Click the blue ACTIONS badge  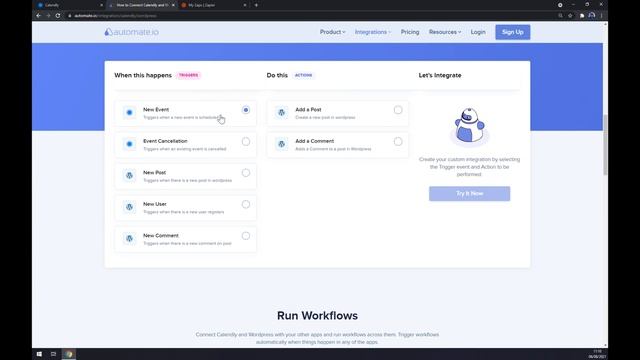(304, 75)
